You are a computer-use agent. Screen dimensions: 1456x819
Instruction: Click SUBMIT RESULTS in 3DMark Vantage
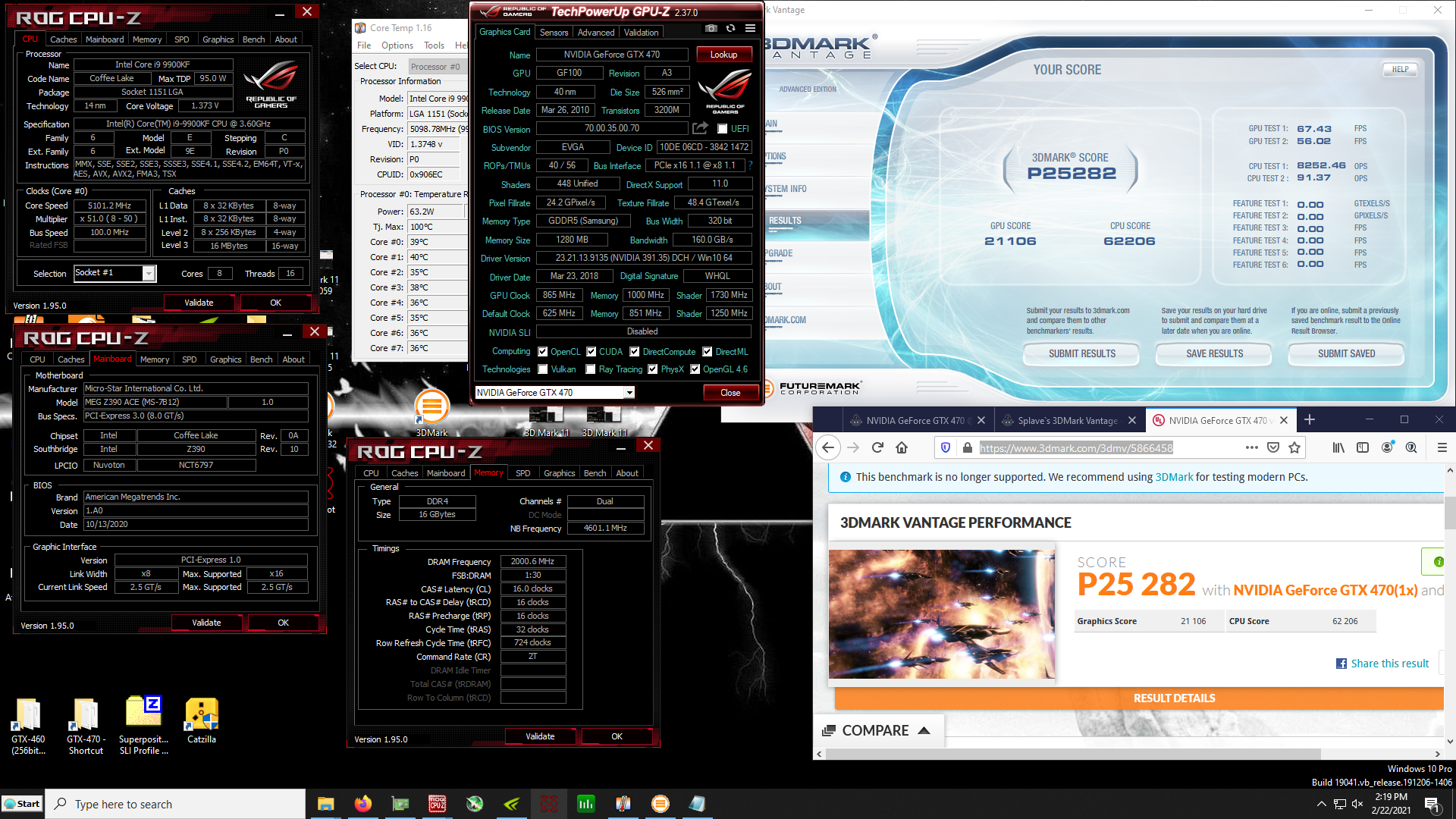pyautogui.click(x=1081, y=353)
